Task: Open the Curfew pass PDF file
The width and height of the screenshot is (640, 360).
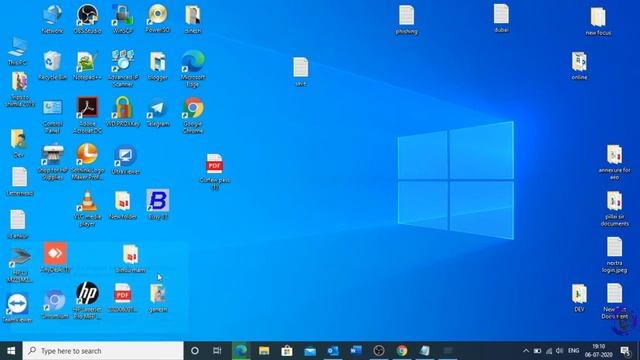Action: click(215, 171)
